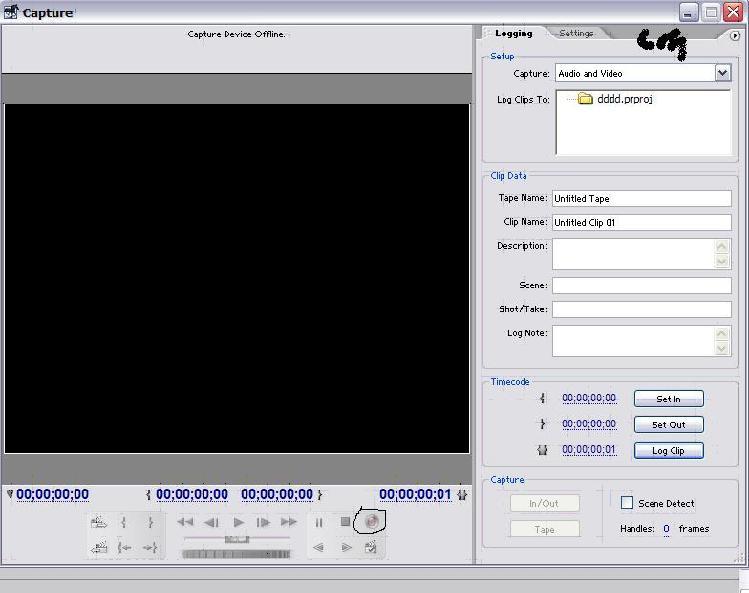The width and height of the screenshot is (749, 593).
Task: Pause the tape playback
Action: (x=319, y=522)
